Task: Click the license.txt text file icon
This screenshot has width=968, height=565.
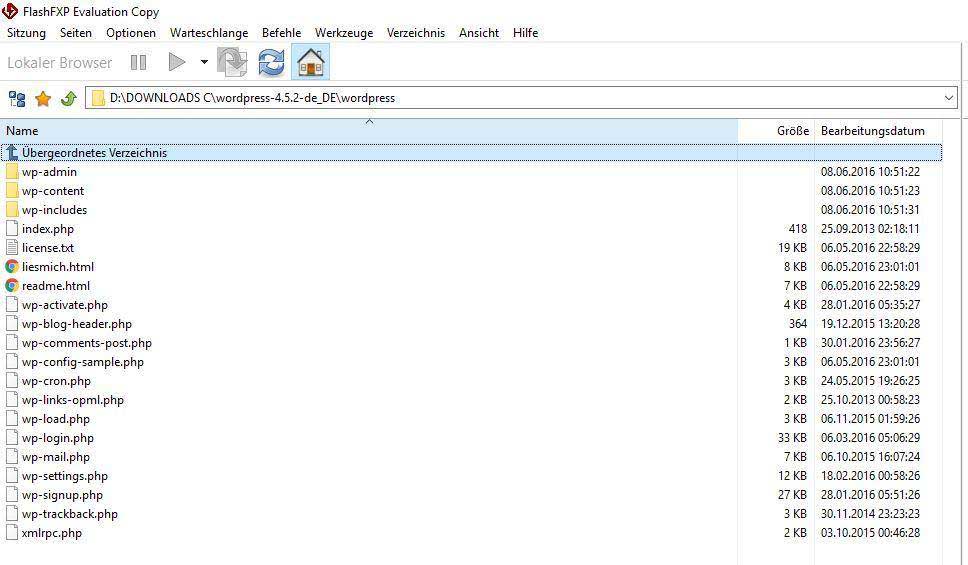Action: click(12, 248)
